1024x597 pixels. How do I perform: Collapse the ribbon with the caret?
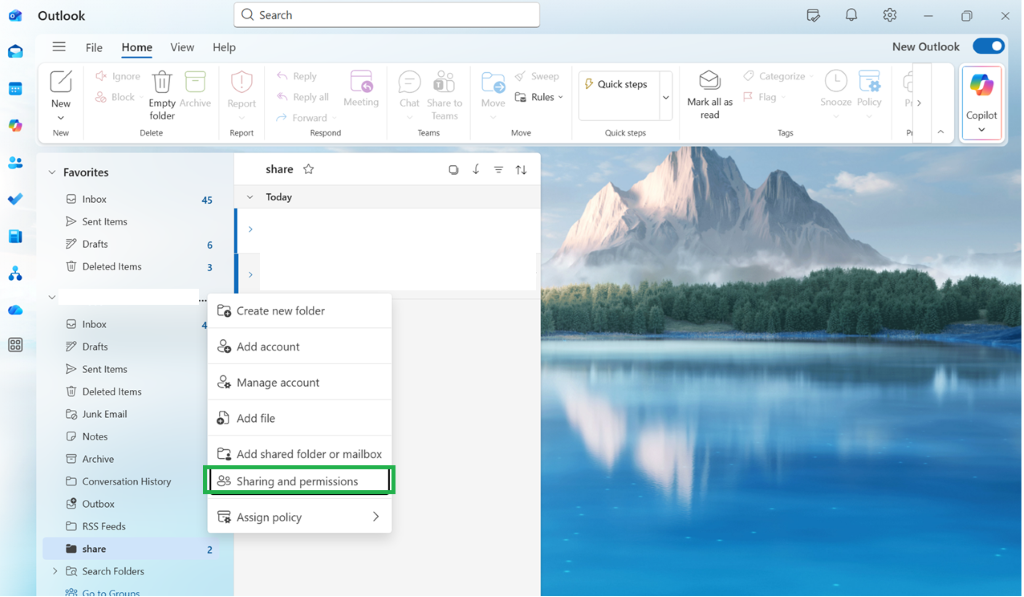click(940, 132)
